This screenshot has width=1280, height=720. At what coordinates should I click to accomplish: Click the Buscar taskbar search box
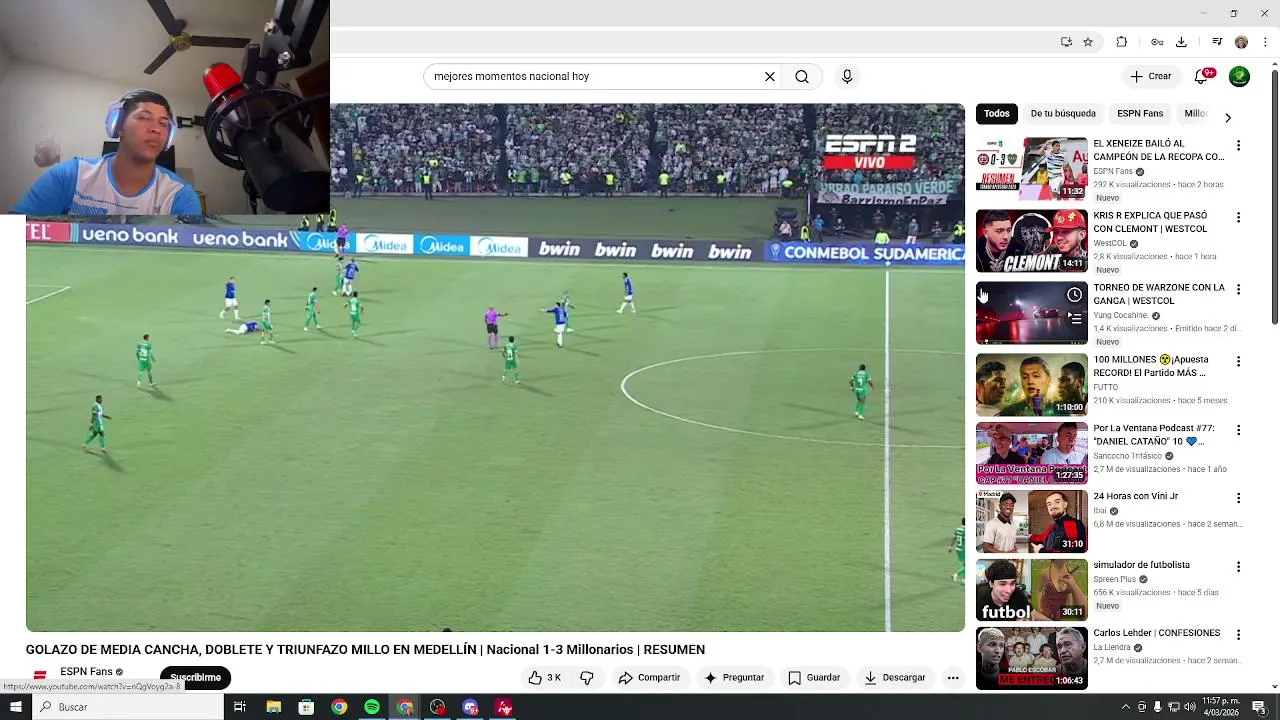point(127,707)
